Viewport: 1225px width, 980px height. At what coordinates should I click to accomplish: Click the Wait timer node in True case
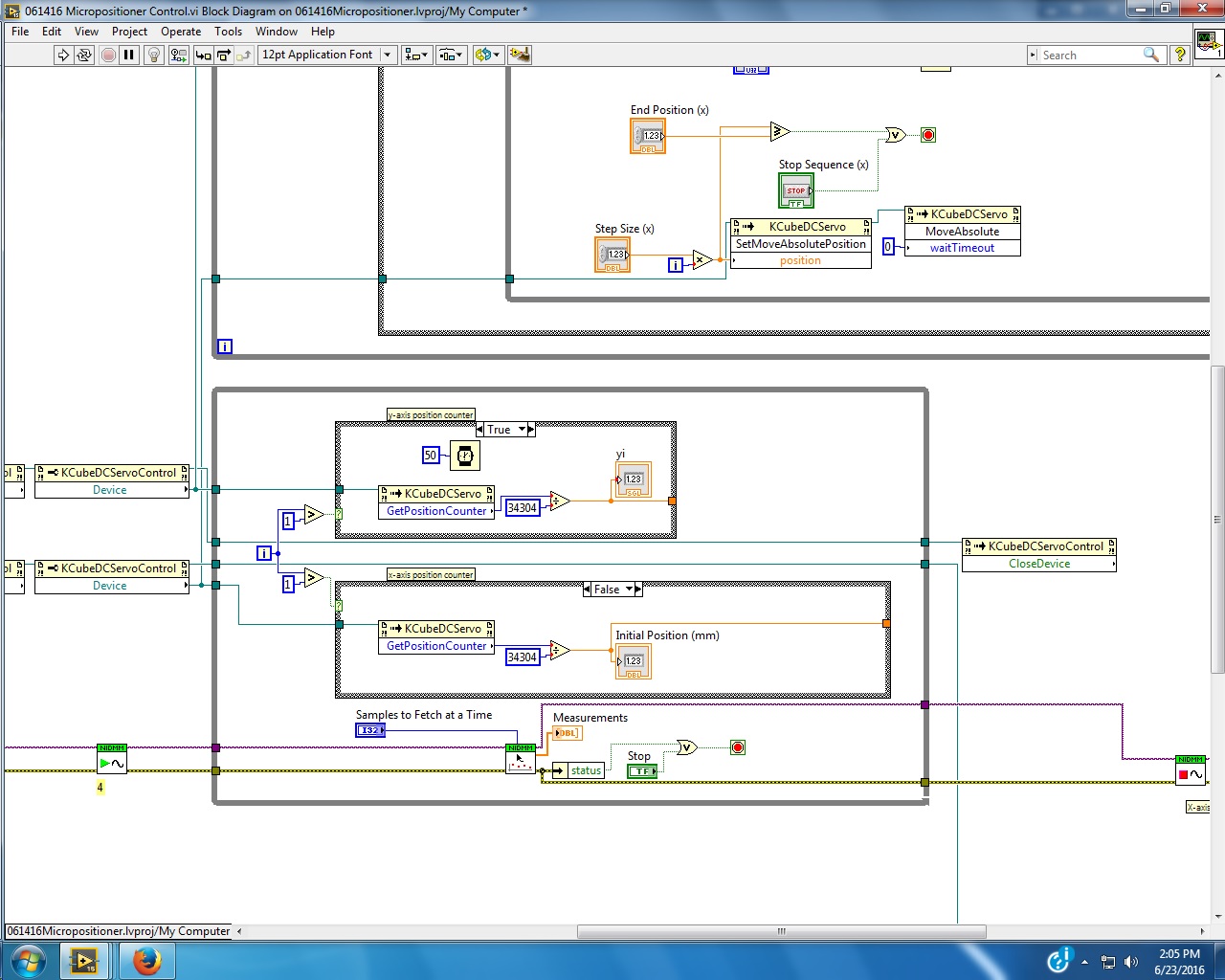click(x=464, y=456)
